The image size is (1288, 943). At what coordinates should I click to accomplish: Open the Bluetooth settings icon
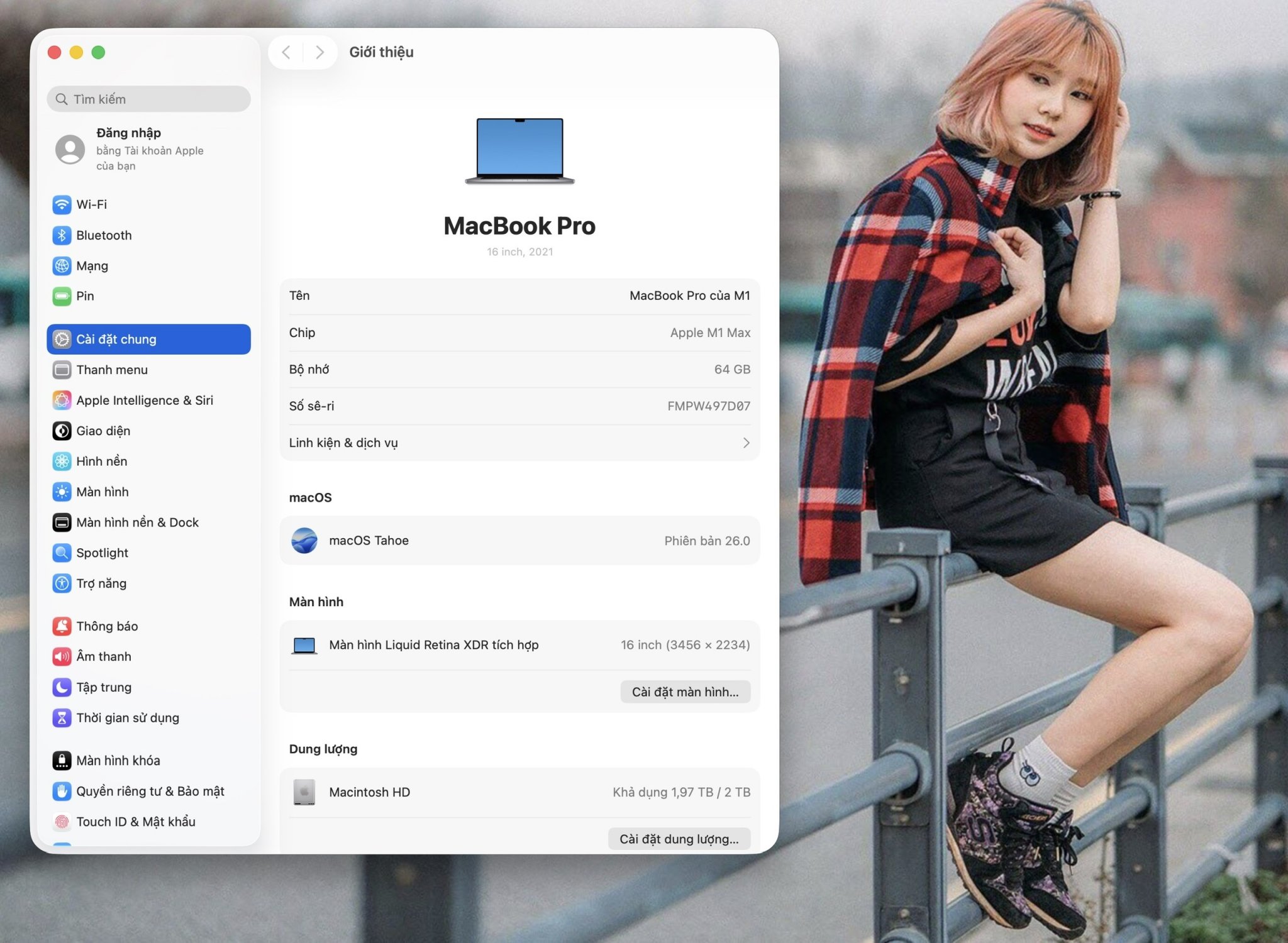tap(62, 235)
